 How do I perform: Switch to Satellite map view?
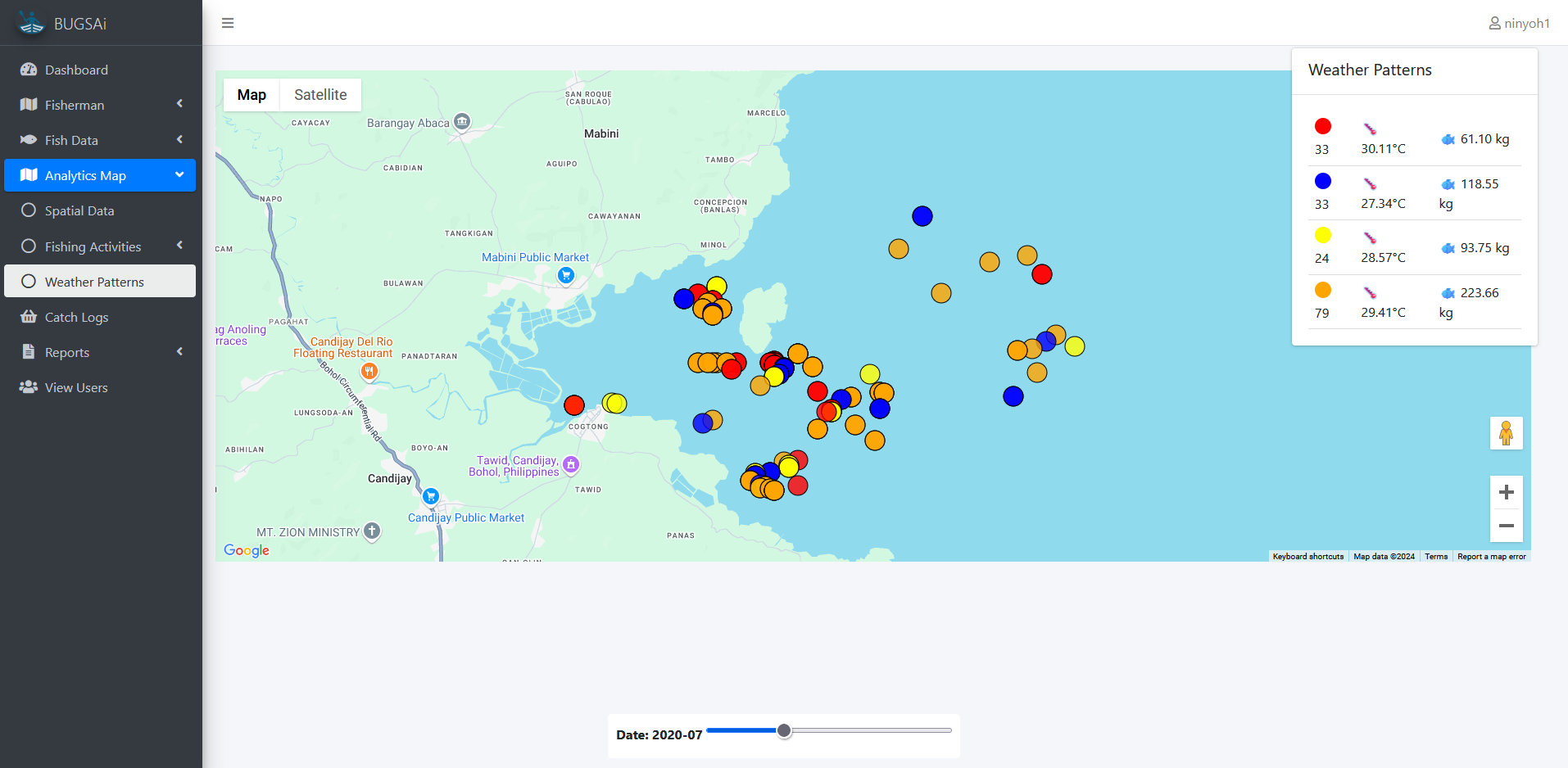point(320,95)
